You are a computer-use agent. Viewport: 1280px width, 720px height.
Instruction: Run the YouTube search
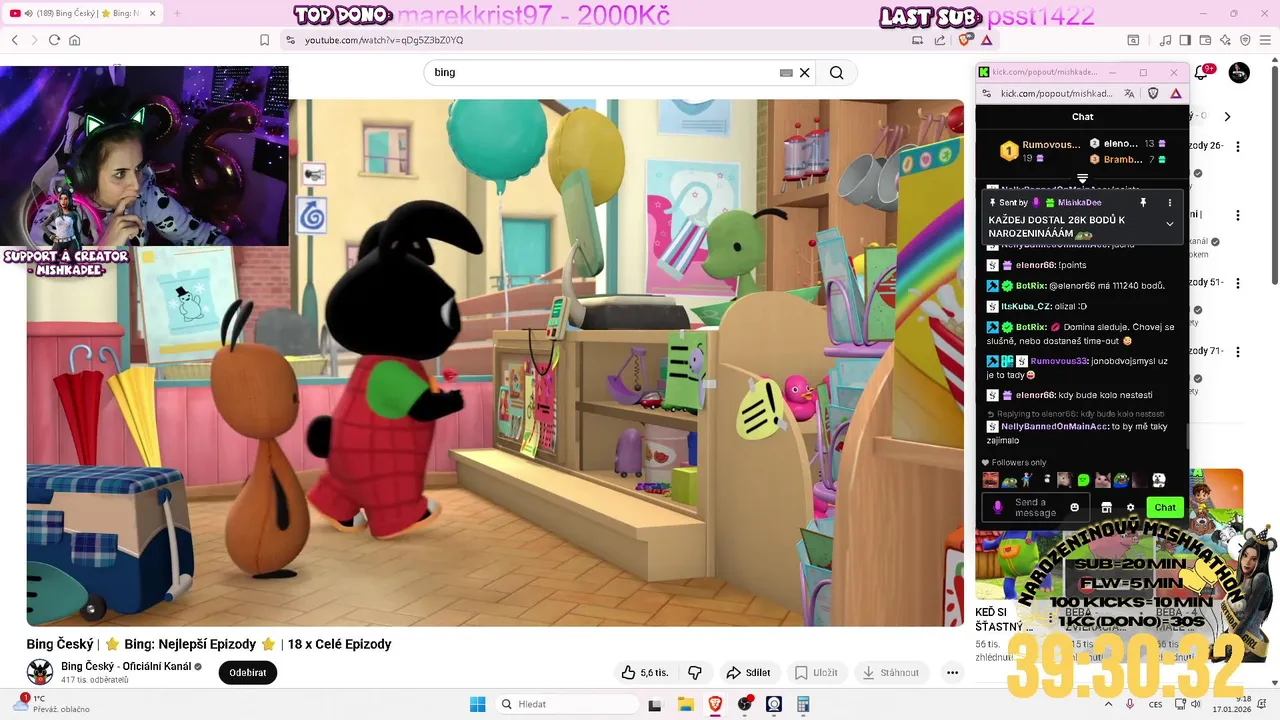click(837, 72)
